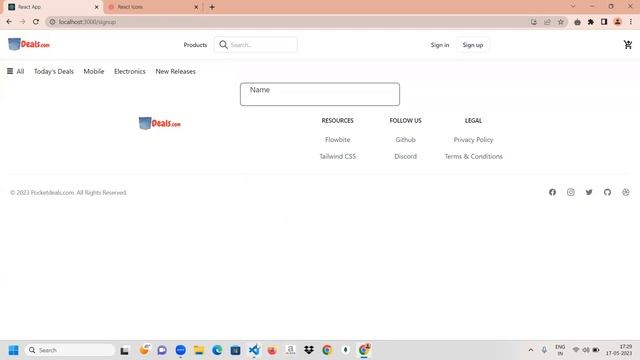
Task: Open the Tailwind CSS link
Action: [338, 156]
